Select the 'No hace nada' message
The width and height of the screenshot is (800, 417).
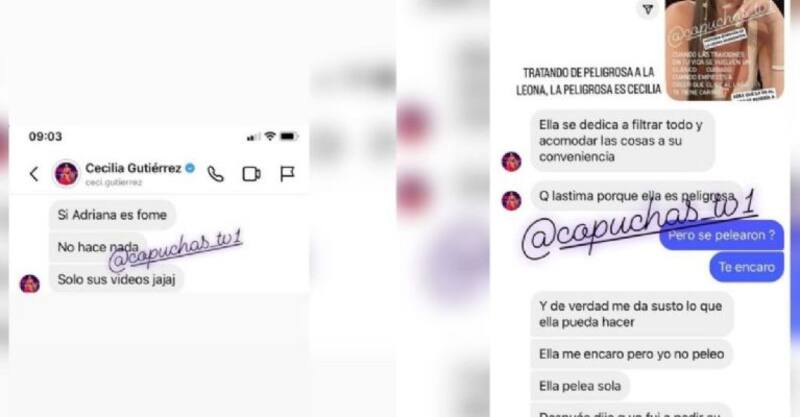click(98, 247)
